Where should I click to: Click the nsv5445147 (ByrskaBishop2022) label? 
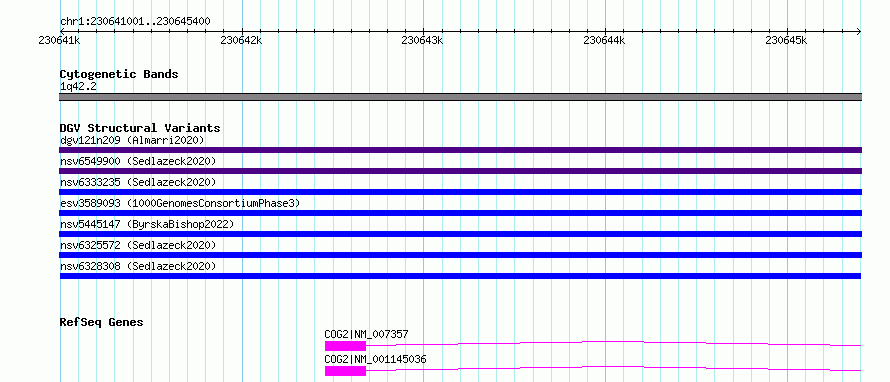tap(147, 224)
